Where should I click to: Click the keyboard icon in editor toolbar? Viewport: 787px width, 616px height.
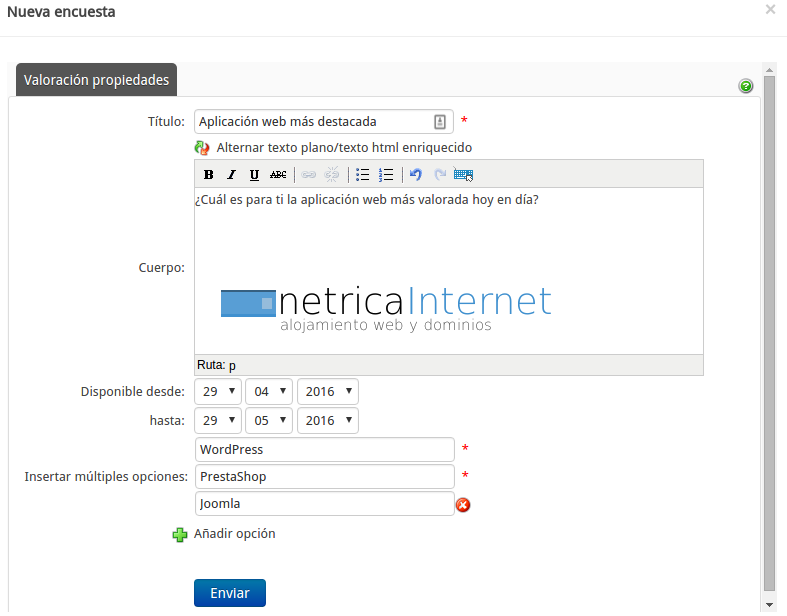(463, 175)
